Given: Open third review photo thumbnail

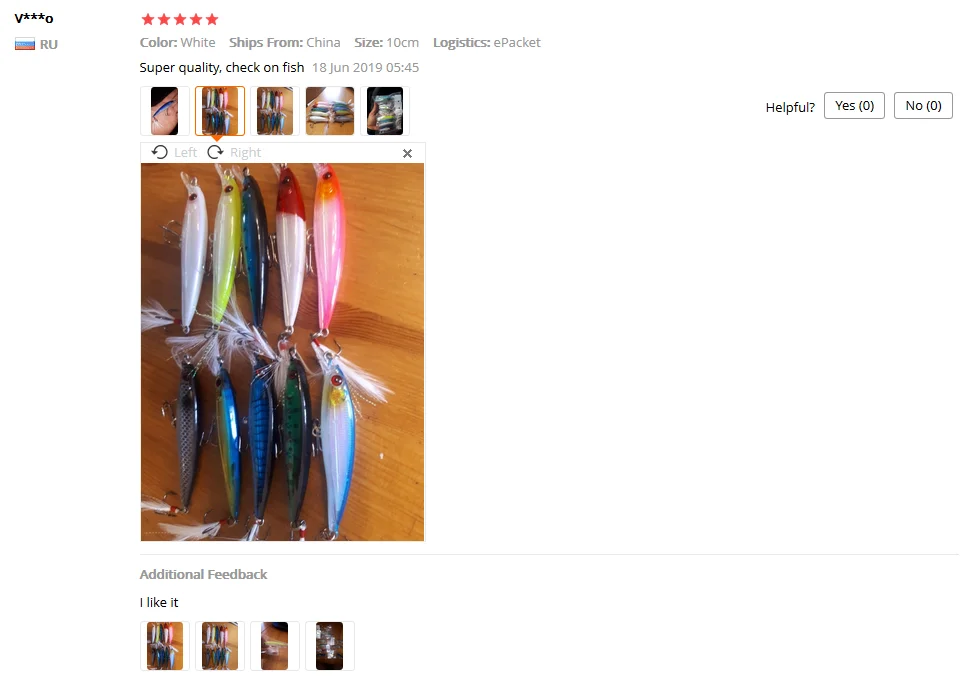Looking at the screenshot, I should (x=275, y=111).
